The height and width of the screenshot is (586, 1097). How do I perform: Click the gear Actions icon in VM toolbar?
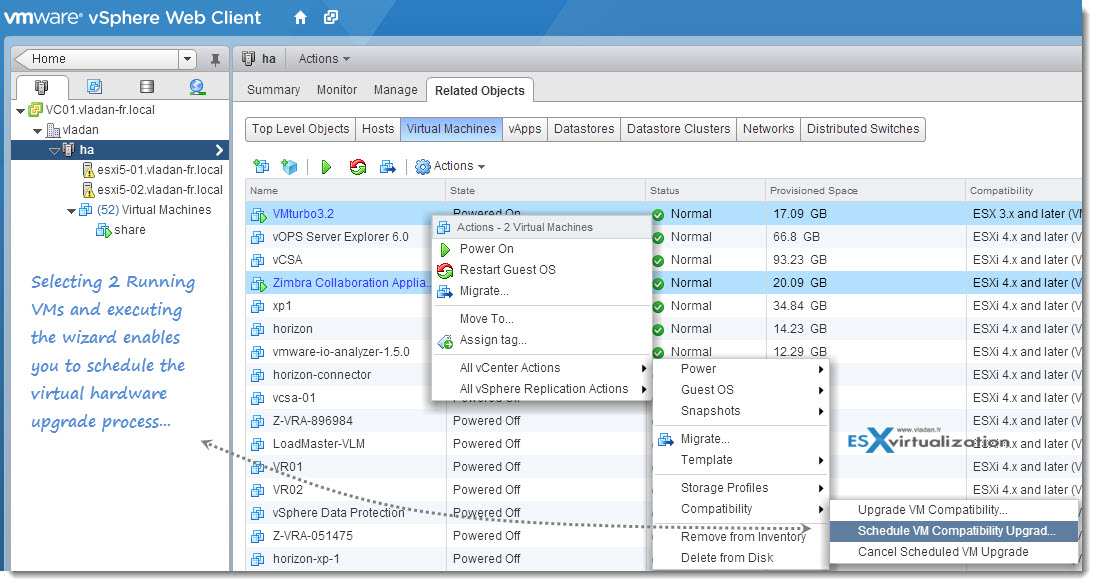tap(423, 166)
